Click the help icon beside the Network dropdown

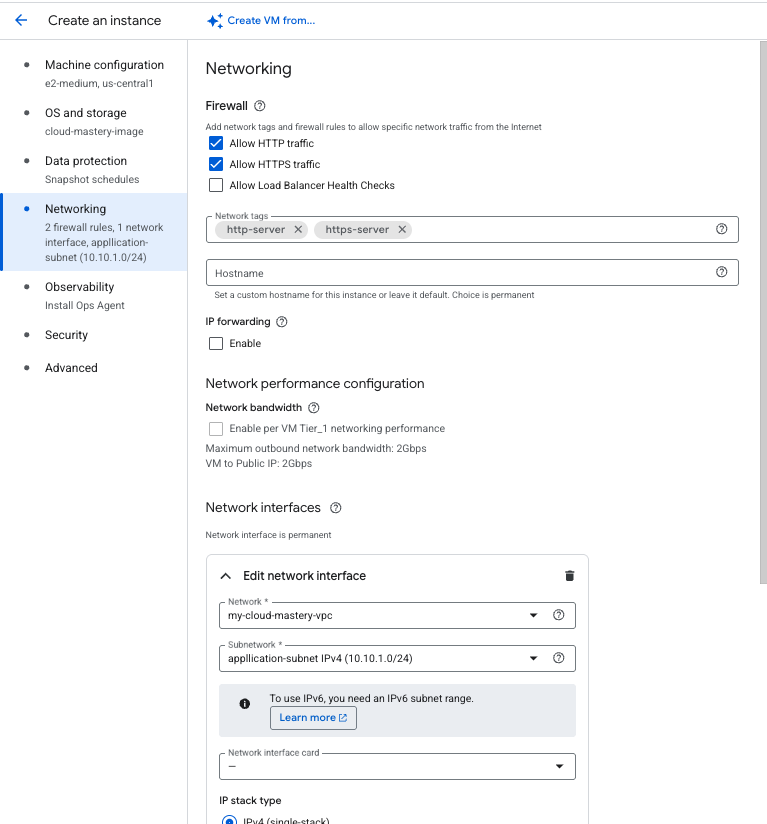(x=558, y=615)
